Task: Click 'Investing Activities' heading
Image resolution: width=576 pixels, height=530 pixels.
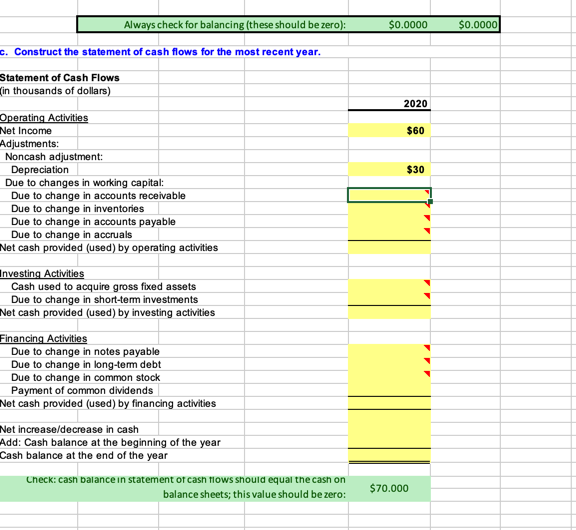Action: tap(42, 274)
